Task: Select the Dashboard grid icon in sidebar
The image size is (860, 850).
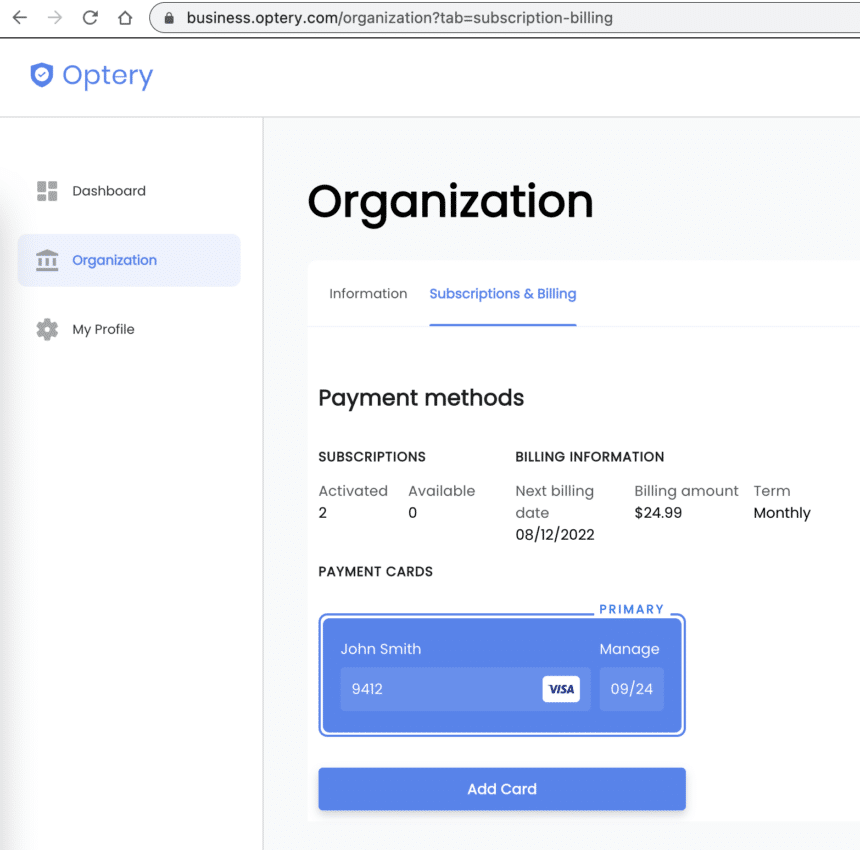Action: (47, 191)
